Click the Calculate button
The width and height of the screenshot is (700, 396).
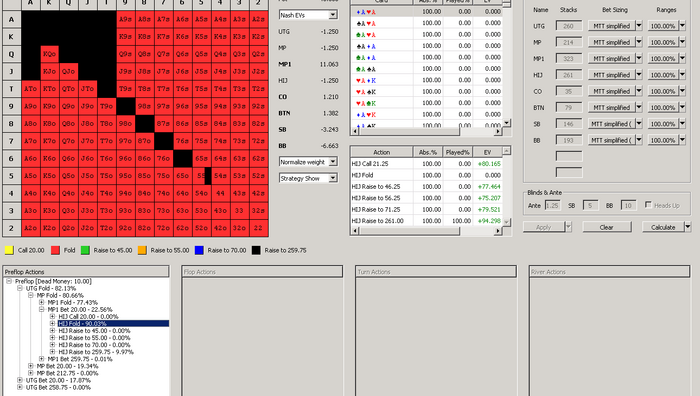click(x=663, y=227)
